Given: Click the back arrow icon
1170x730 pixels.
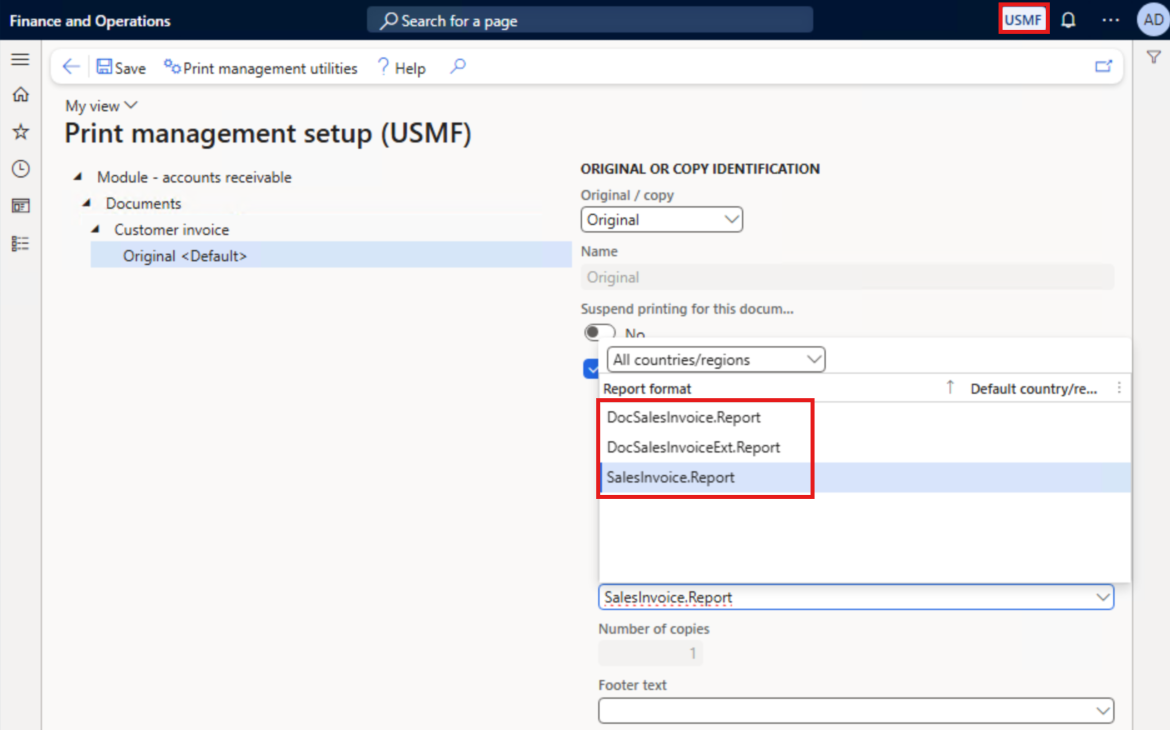Looking at the screenshot, I should click(70, 67).
